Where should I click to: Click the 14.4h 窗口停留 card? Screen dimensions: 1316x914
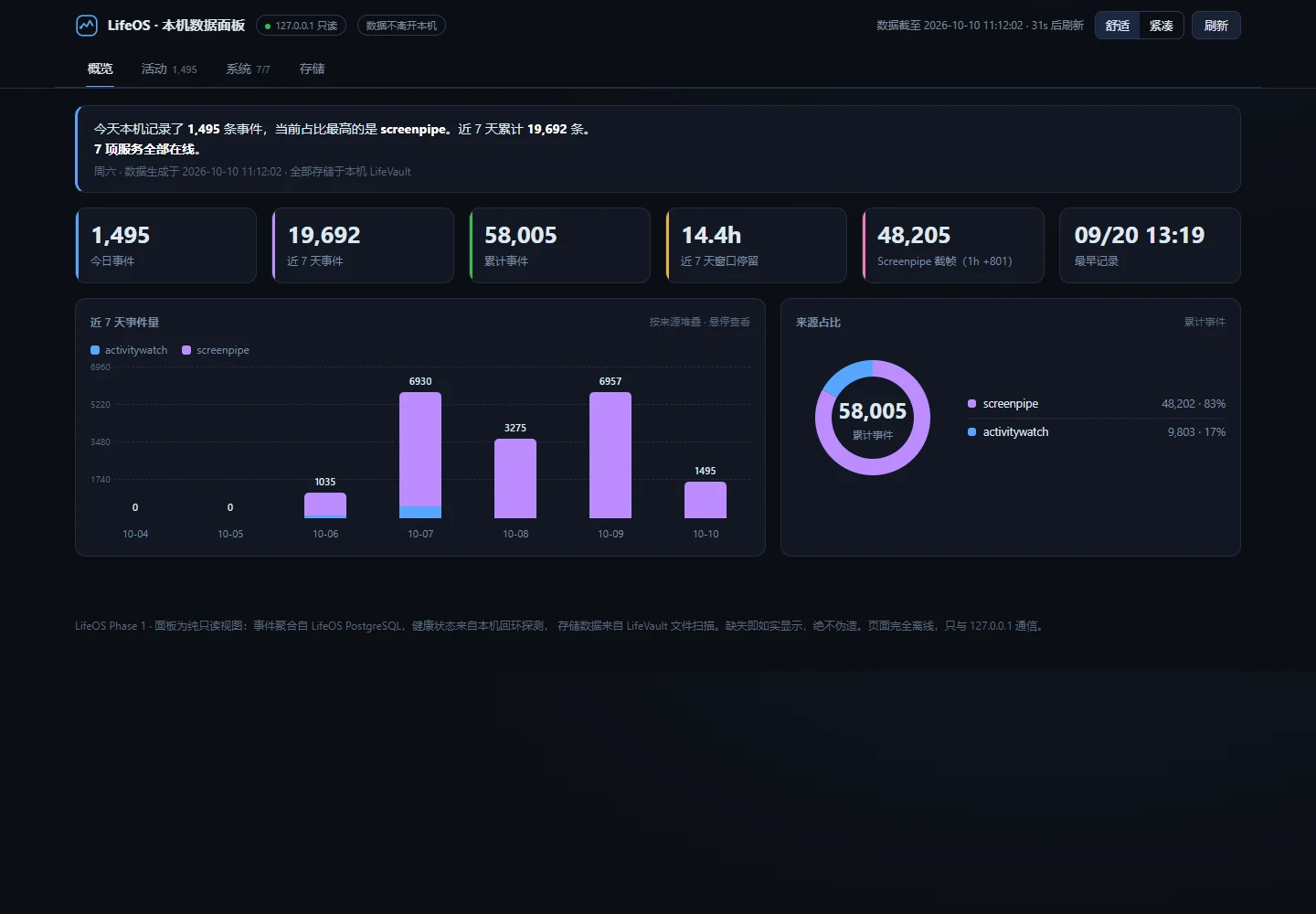click(x=756, y=245)
